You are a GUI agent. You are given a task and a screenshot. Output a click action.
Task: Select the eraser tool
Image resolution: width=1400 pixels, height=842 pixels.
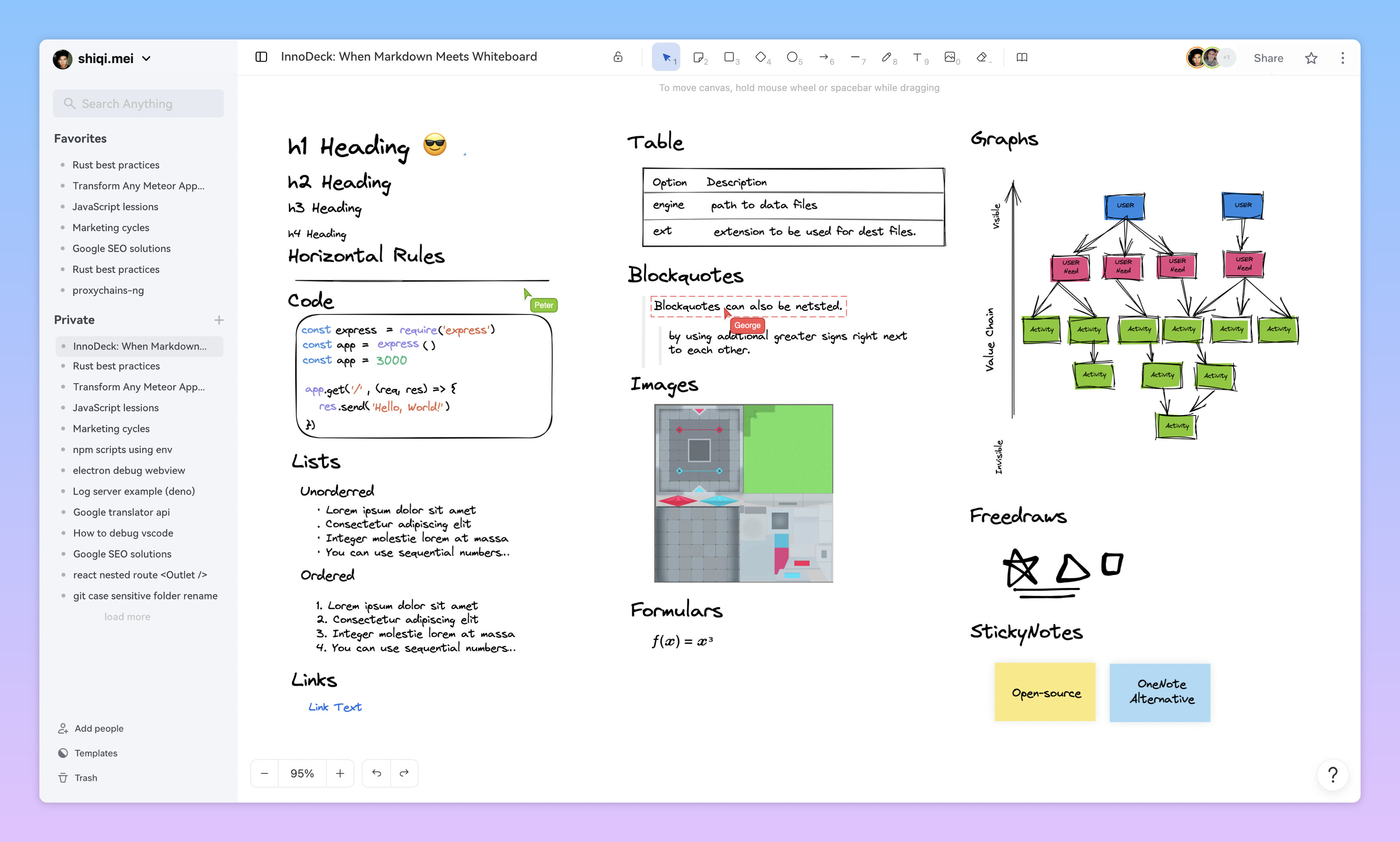(982, 57)
